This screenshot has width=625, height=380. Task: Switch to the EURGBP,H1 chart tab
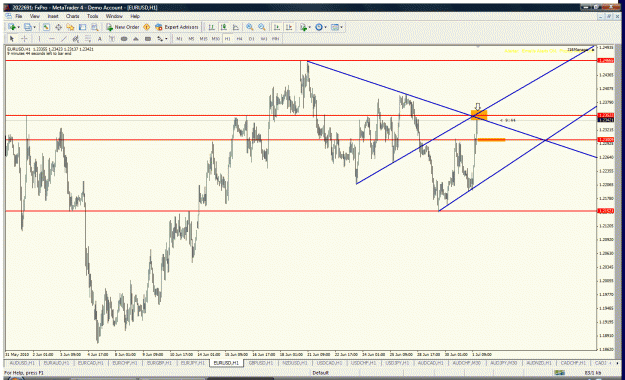[159, 363]
